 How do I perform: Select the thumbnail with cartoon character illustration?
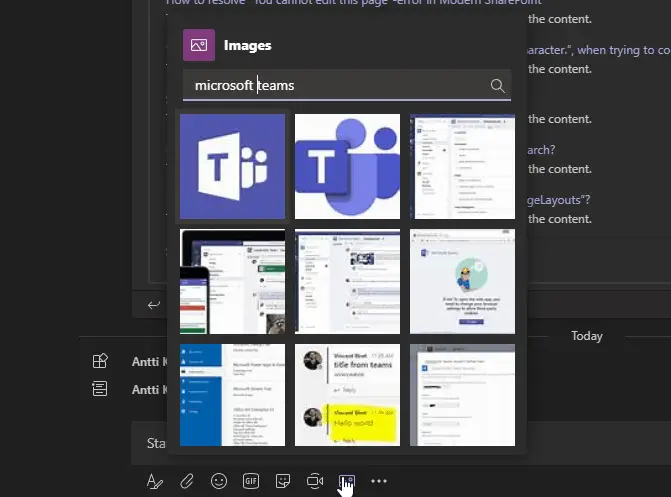click(x=462, y=281)
